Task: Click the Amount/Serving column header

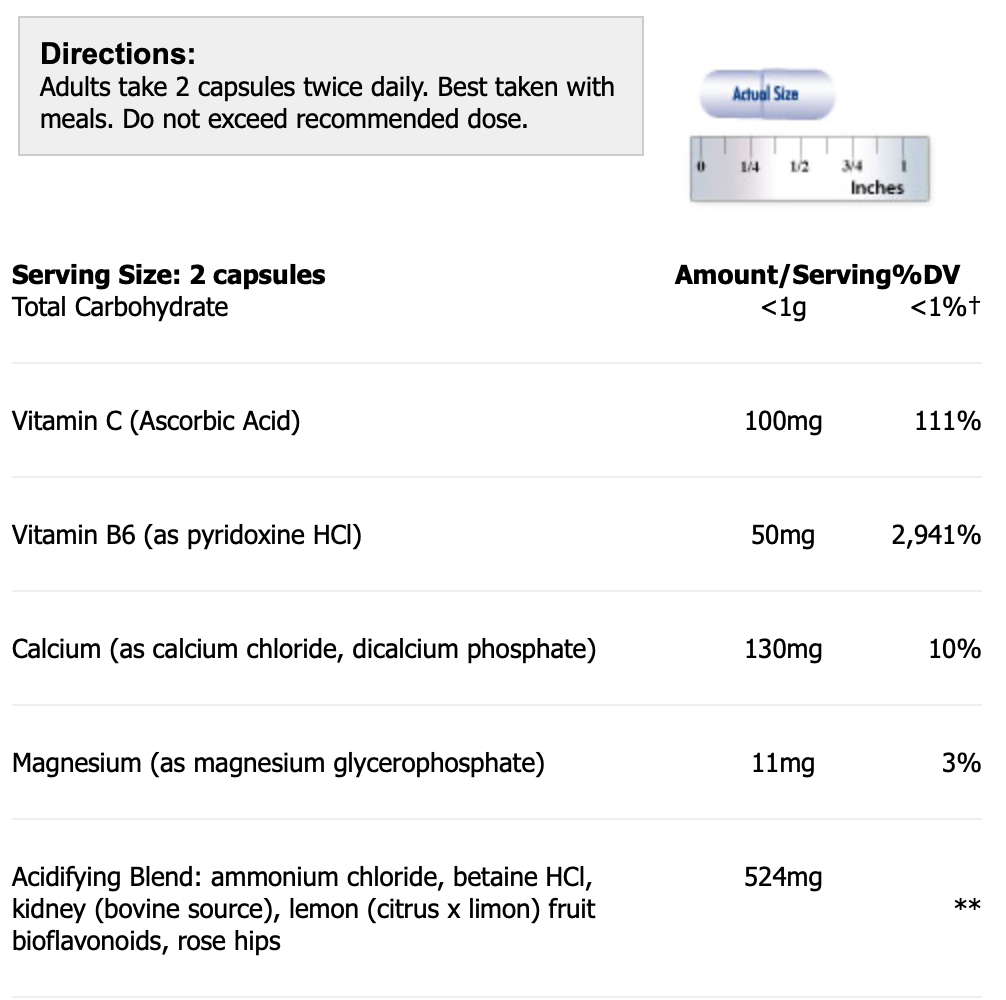Action: point(782,275)
